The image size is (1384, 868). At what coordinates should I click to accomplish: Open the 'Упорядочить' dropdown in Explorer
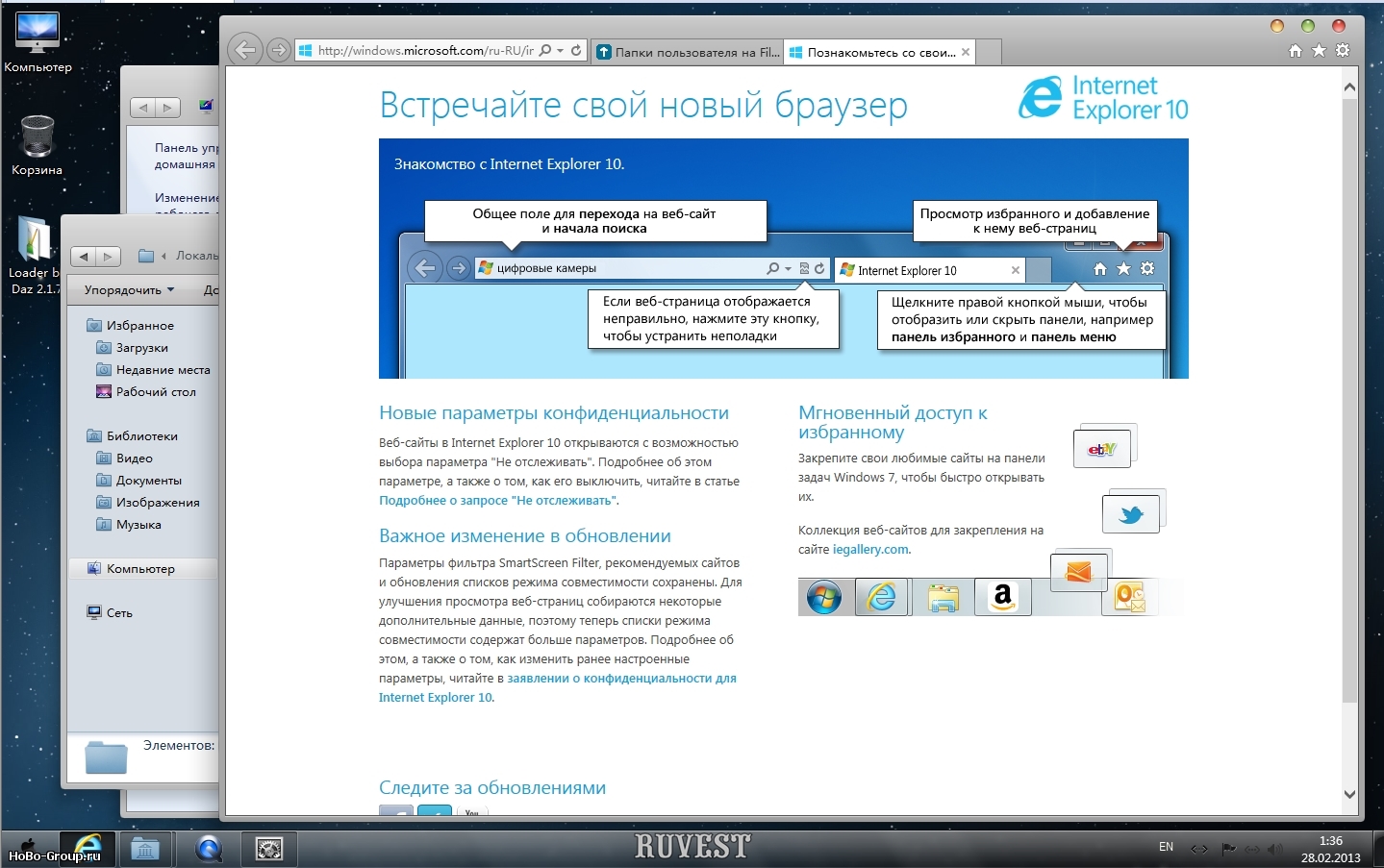pos(130,289)
